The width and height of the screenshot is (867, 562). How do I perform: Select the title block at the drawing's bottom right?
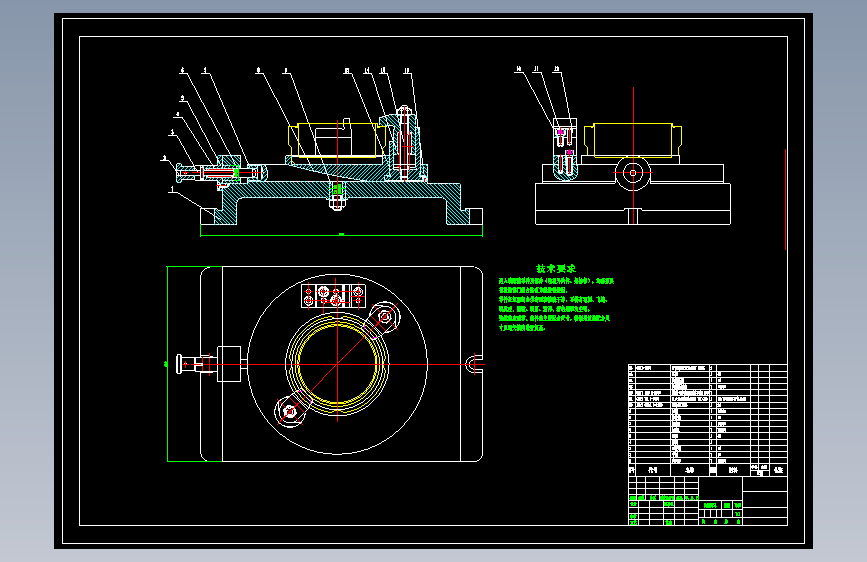[x=708, y=501]
